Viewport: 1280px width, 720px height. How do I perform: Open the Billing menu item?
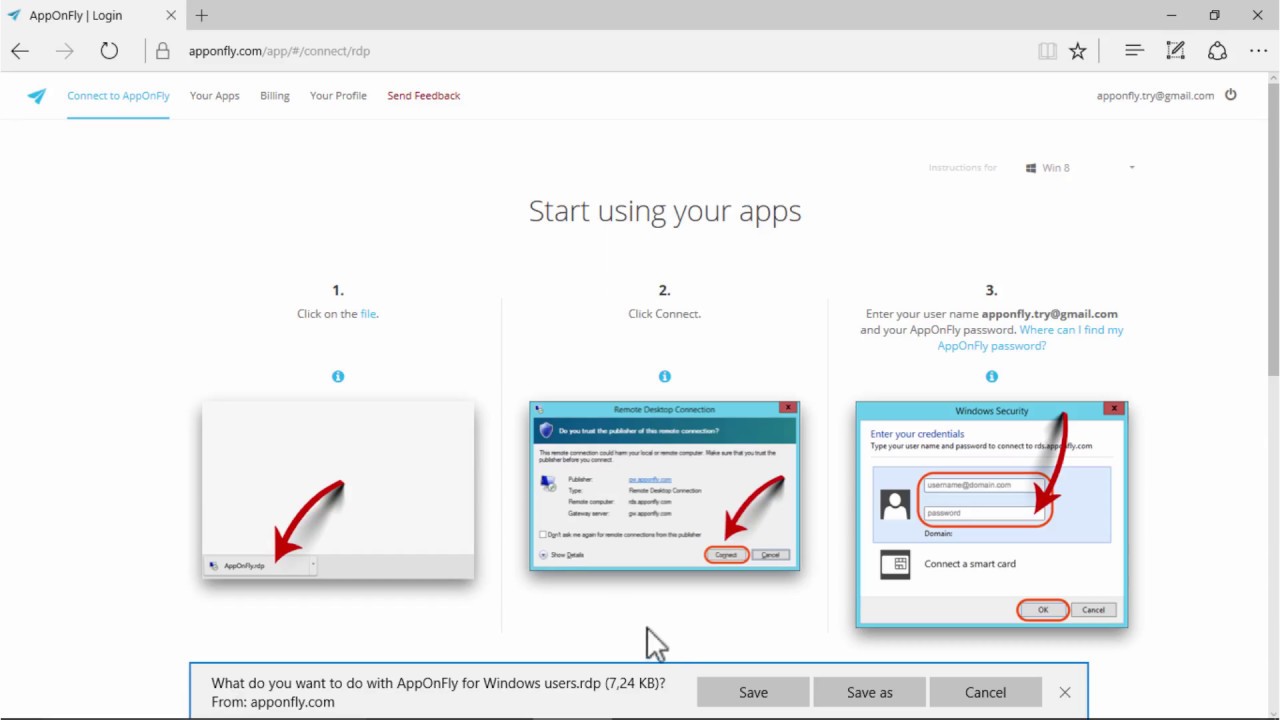(x=275, y=96)
